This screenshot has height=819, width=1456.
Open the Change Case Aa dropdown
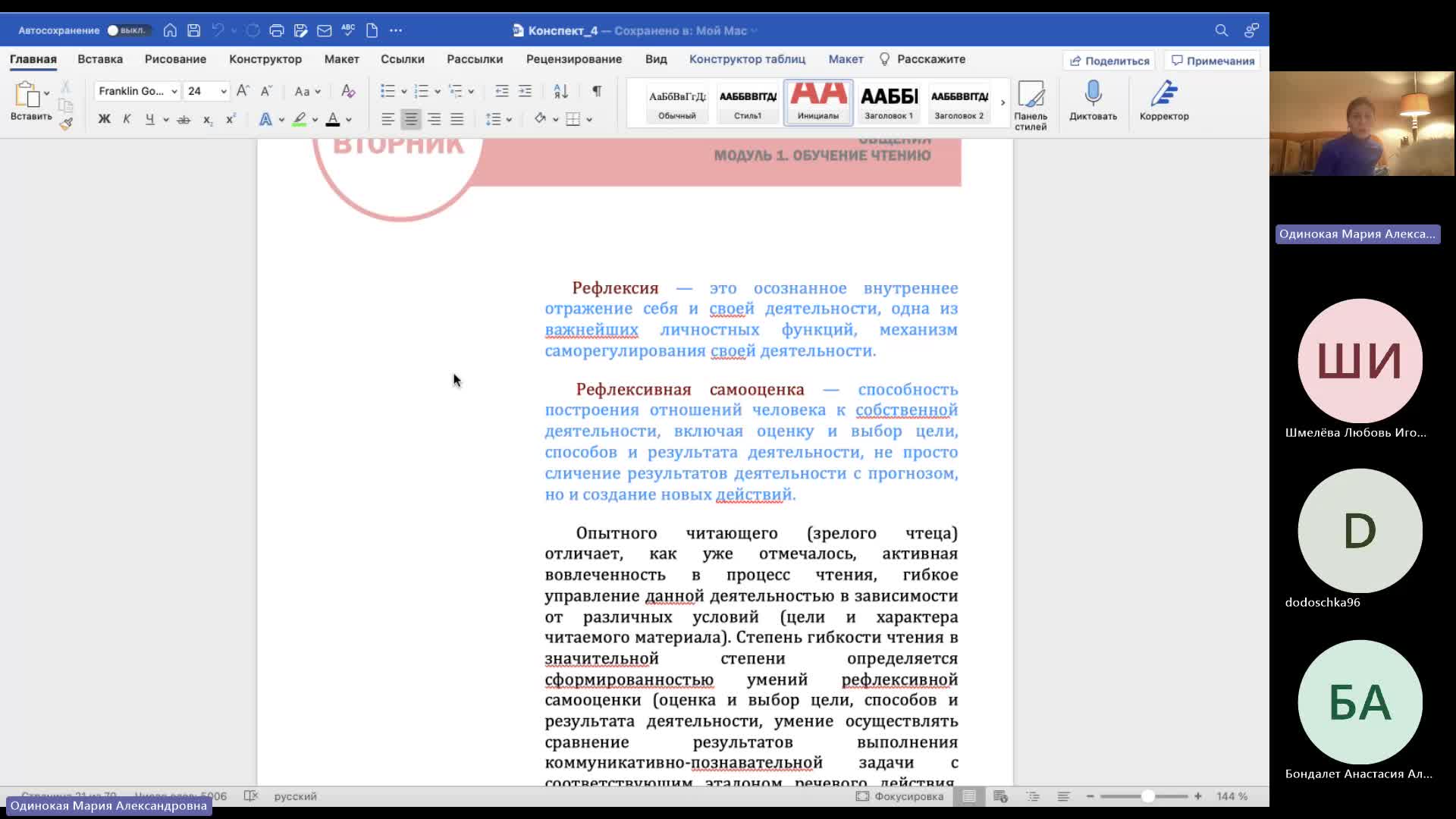[x=307, y=91]
